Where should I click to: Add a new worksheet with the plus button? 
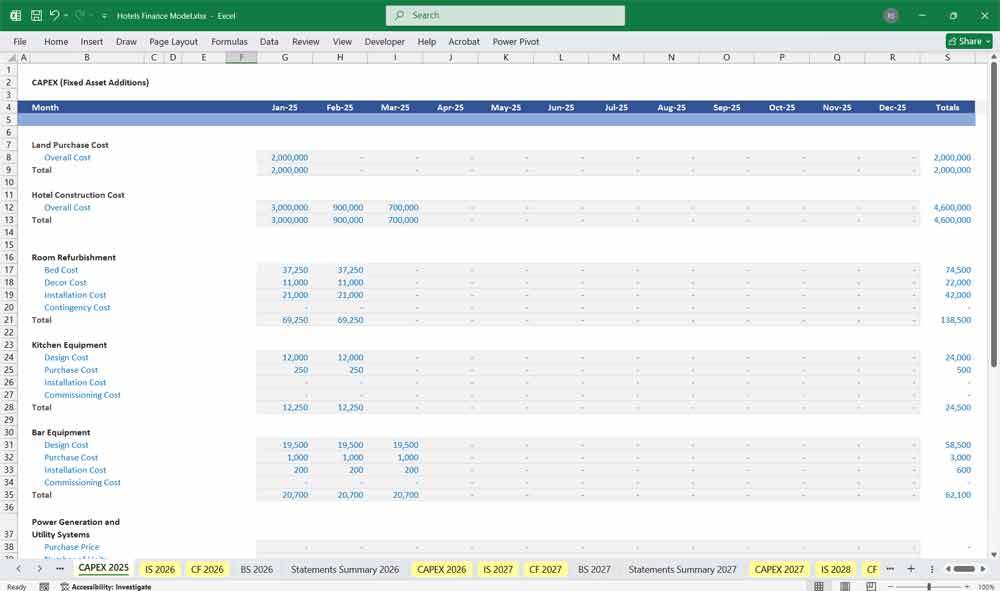point(910,568)
